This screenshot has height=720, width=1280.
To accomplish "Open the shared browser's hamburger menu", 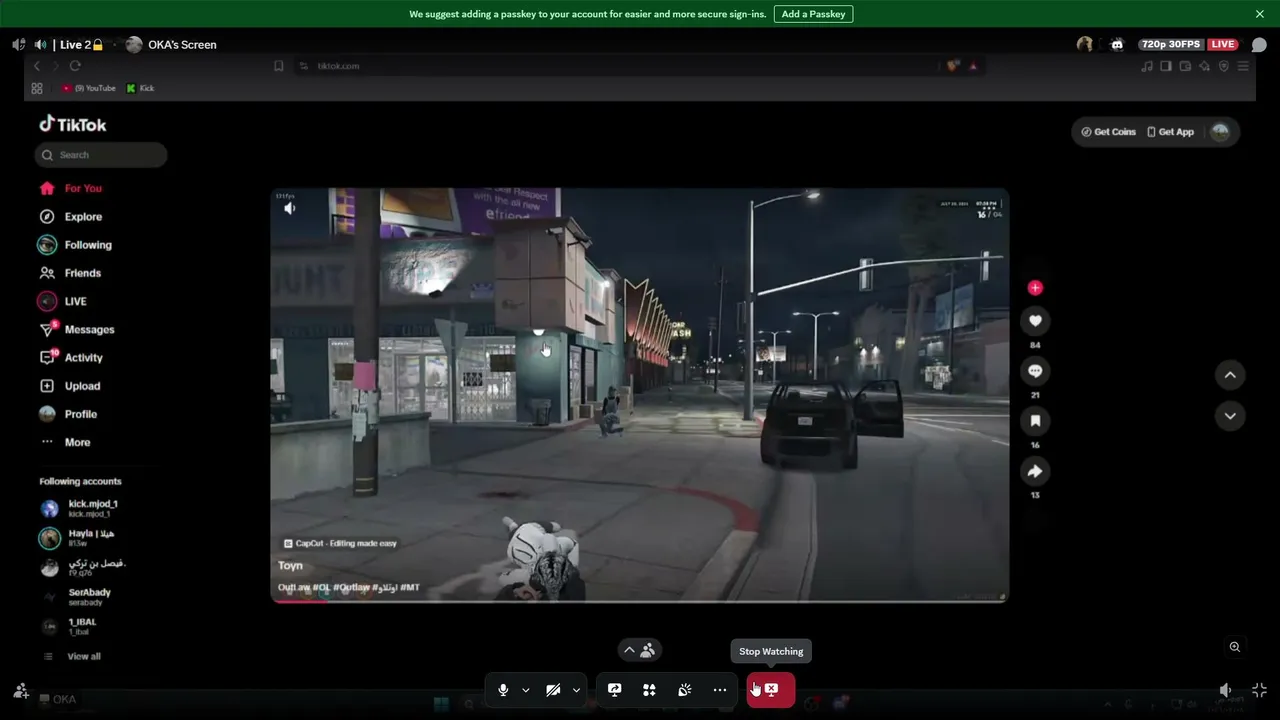I will (1243, 66).
